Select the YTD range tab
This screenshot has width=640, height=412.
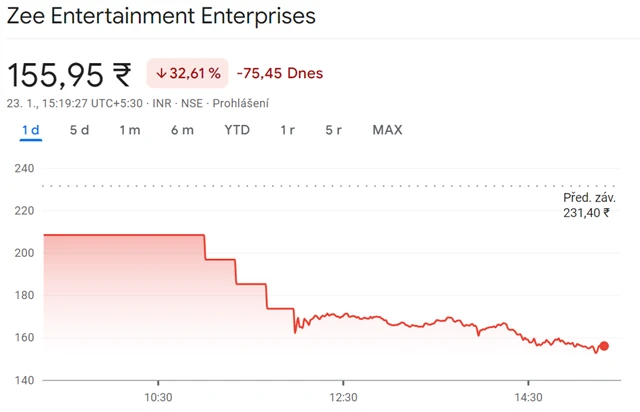[237, 130]
